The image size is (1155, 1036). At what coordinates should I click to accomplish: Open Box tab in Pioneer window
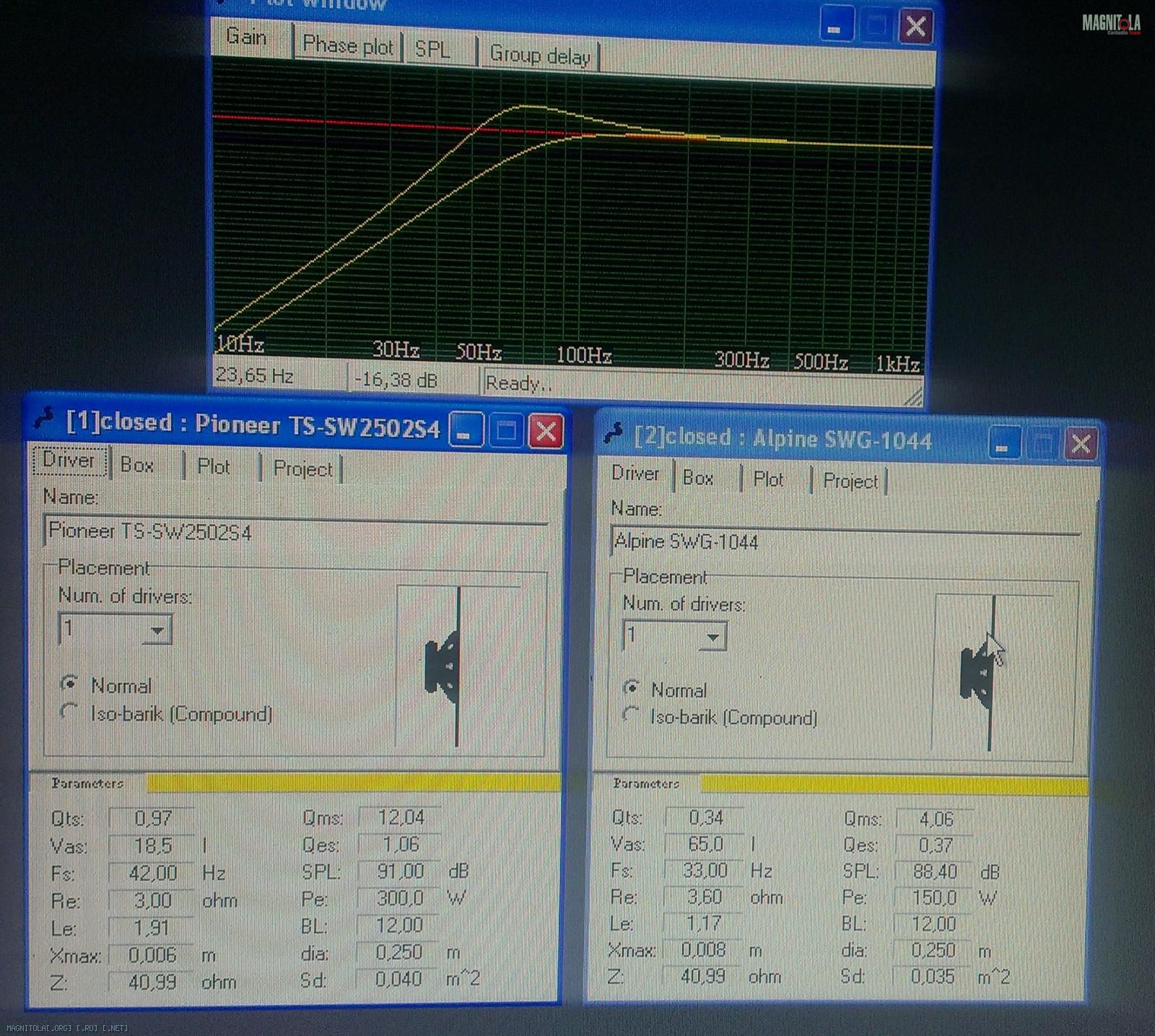coord(137,465)
